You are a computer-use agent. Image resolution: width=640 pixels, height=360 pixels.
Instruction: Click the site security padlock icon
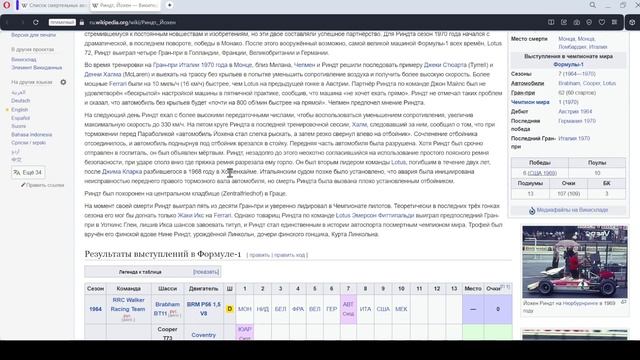82,22
